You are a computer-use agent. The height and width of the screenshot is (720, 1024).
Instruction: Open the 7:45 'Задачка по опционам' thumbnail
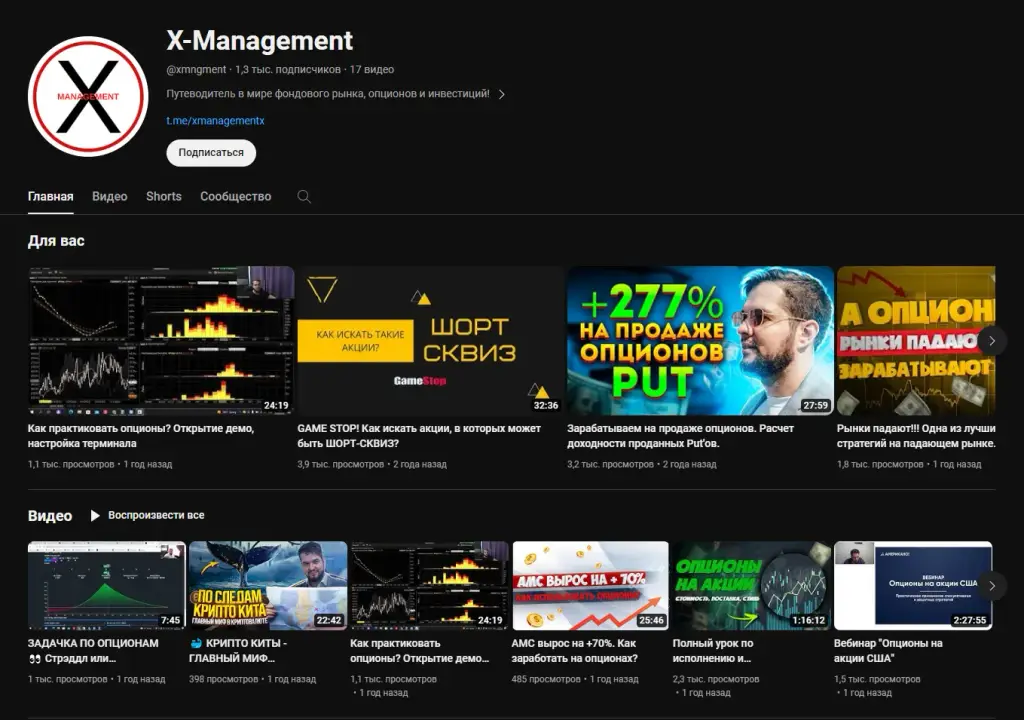[x=106, y=585]
